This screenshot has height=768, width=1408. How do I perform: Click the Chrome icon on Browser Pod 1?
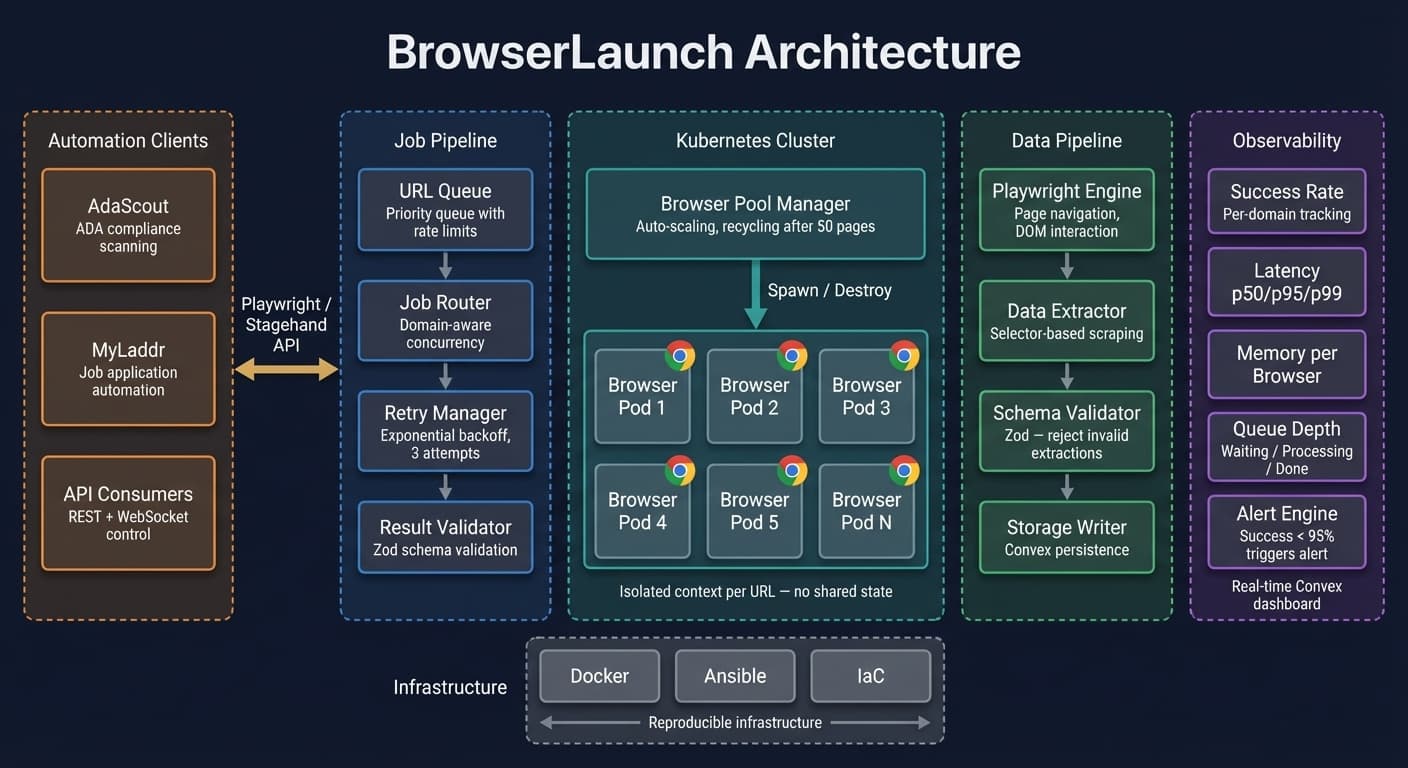click(680, 354)
